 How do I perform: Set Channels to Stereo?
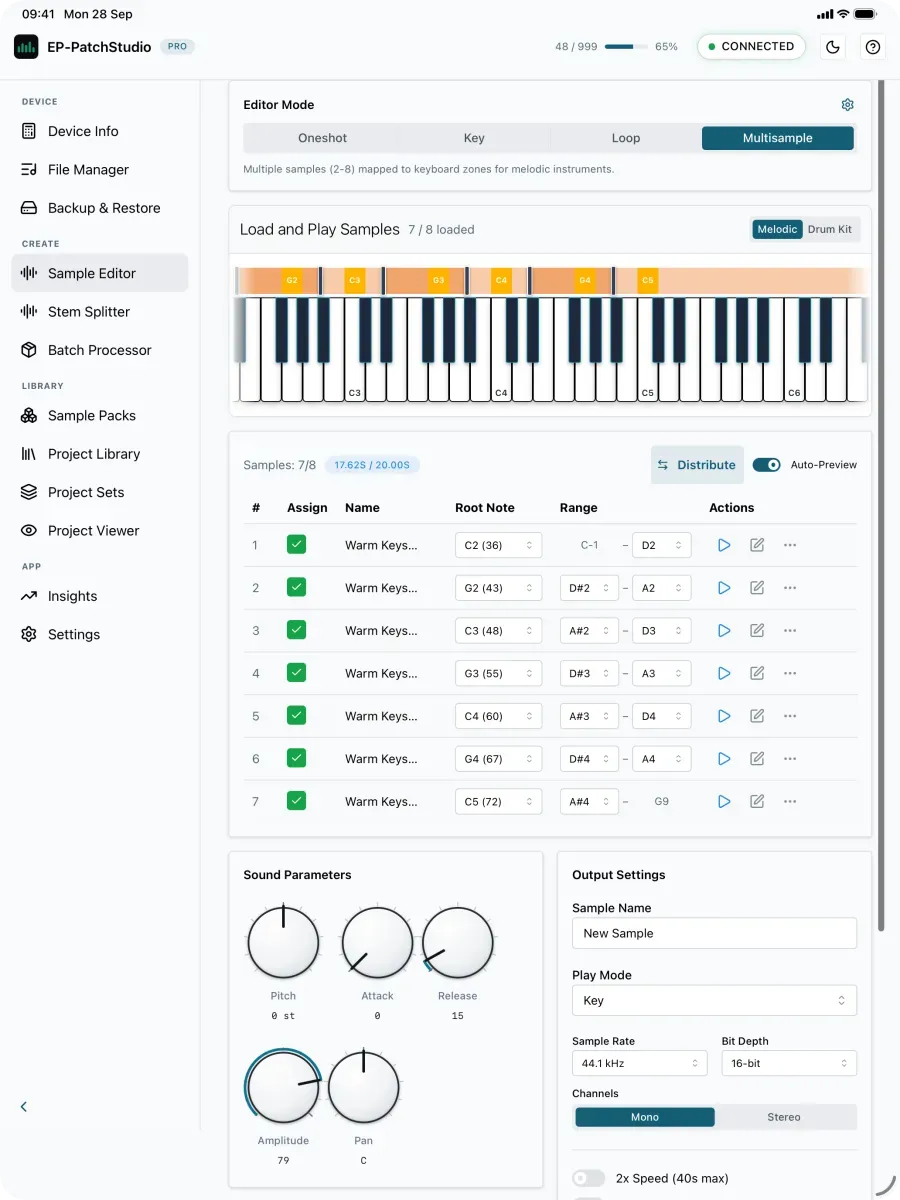pos(784,1117)
